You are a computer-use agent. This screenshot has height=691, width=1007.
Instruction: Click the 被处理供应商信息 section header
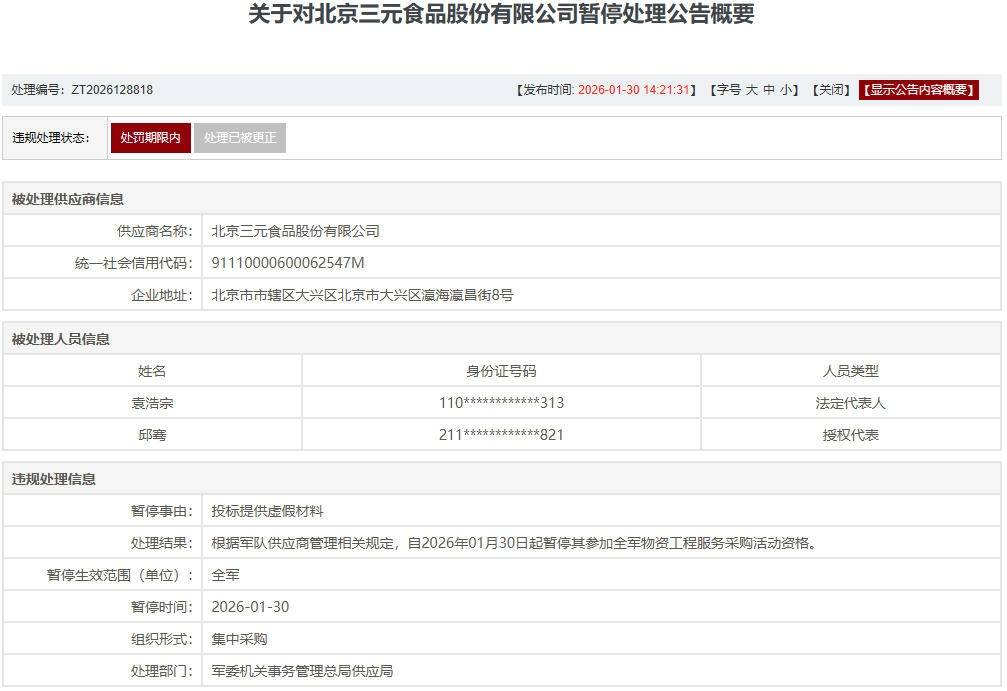click(x=68, y=199)
